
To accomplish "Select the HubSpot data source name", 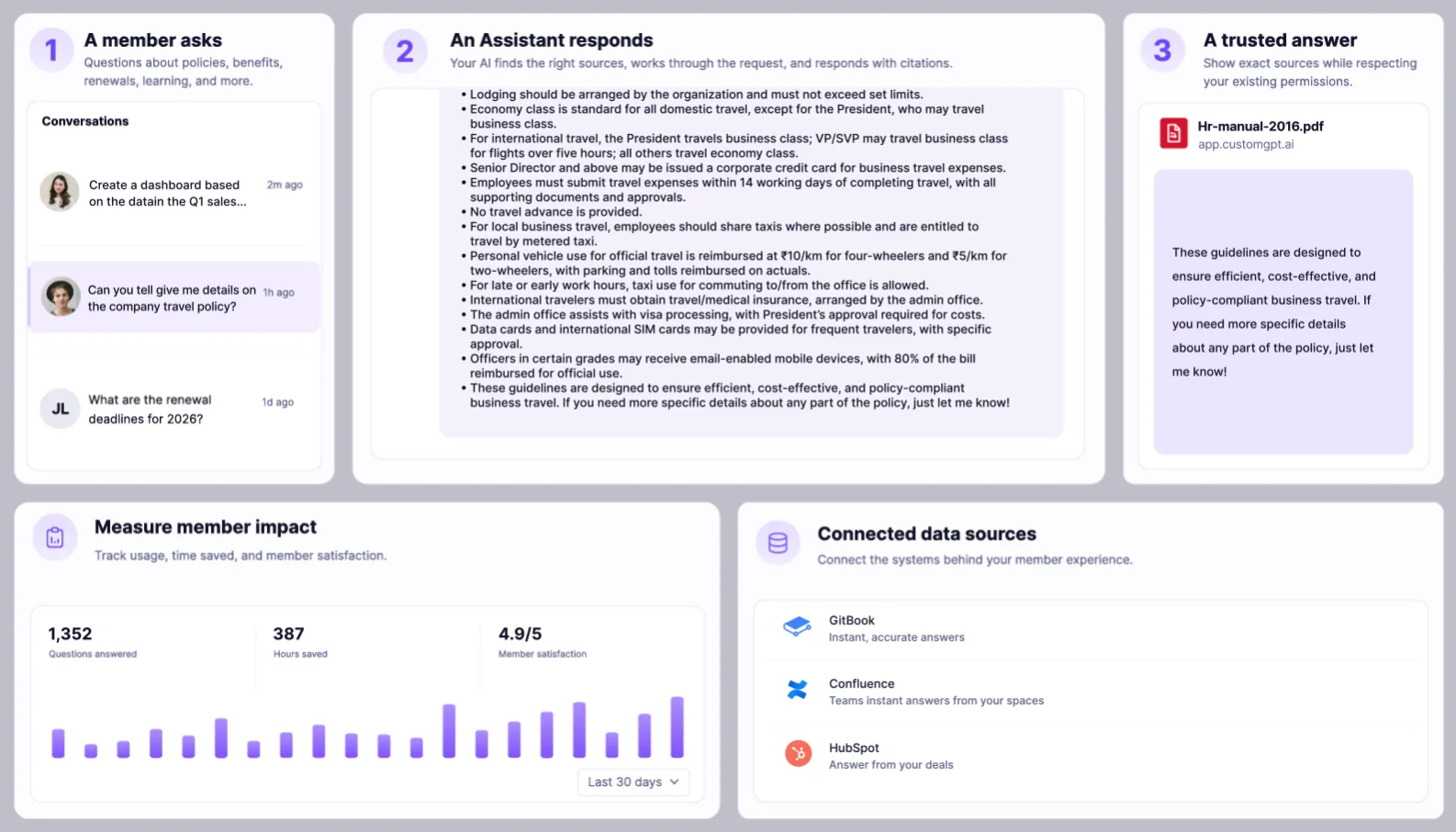I will 854,748.
